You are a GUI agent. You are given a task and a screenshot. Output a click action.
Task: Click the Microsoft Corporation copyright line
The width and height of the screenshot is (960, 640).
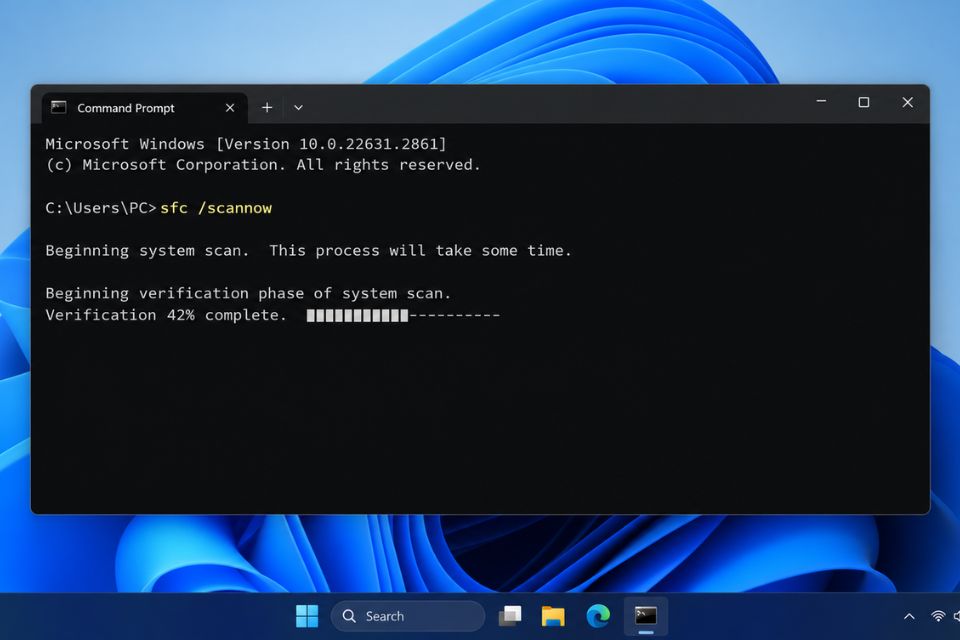tap(263, 165)
